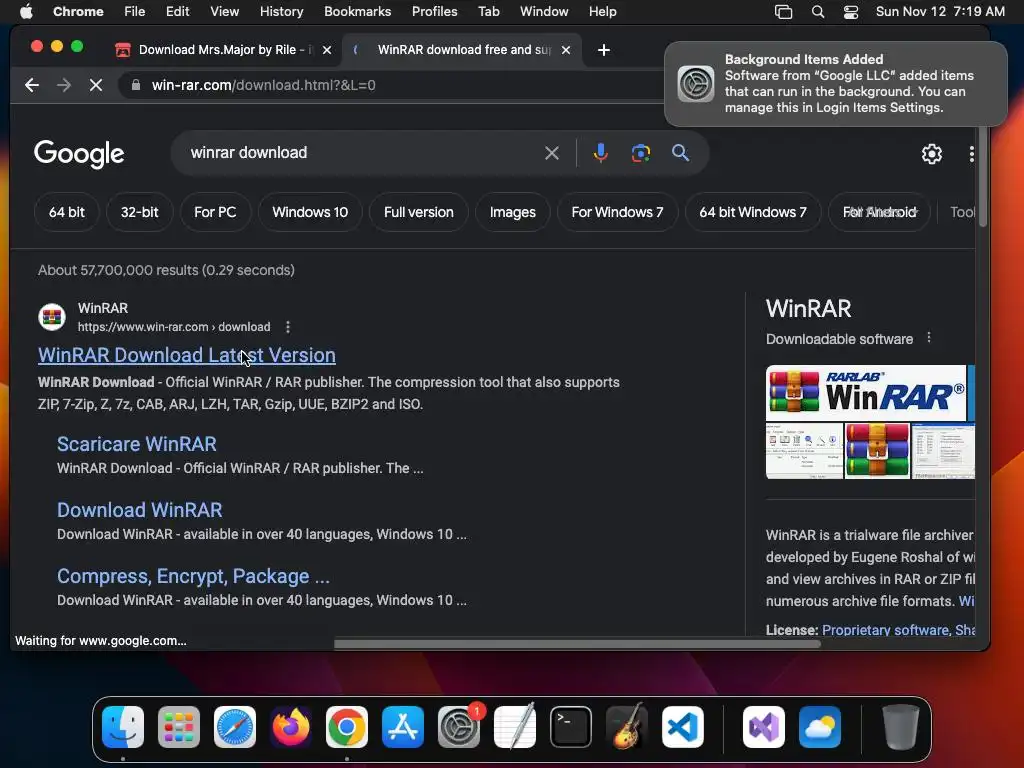Click the padlock site info icon
This screenshot has width=1024, height=768.
point(135,85)
